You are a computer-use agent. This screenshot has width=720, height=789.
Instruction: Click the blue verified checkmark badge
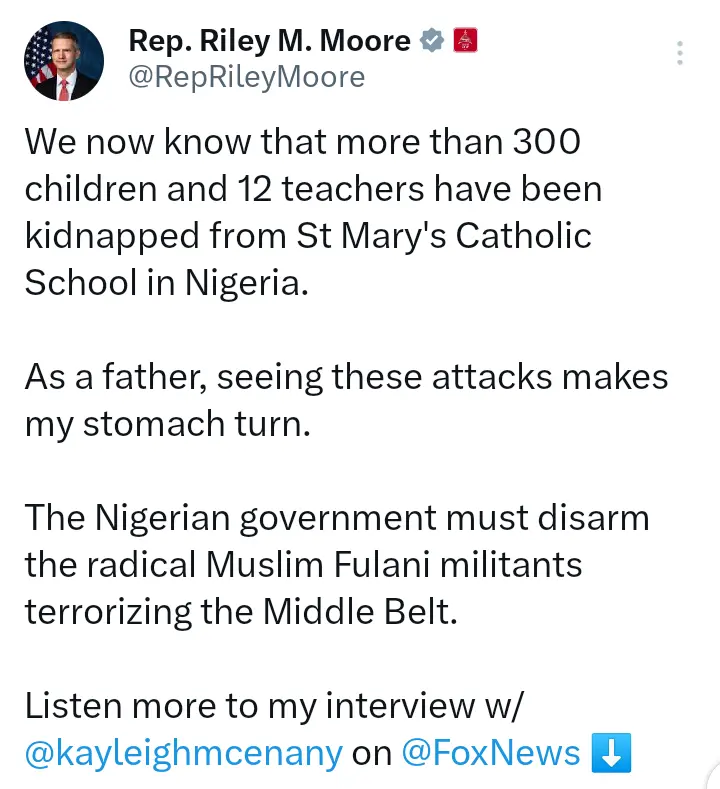pos(431,41)
